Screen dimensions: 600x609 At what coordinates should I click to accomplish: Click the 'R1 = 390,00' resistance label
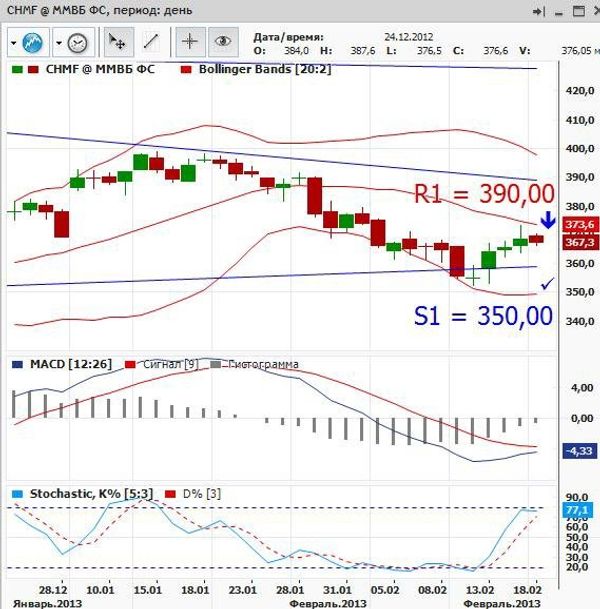(484, 194)
